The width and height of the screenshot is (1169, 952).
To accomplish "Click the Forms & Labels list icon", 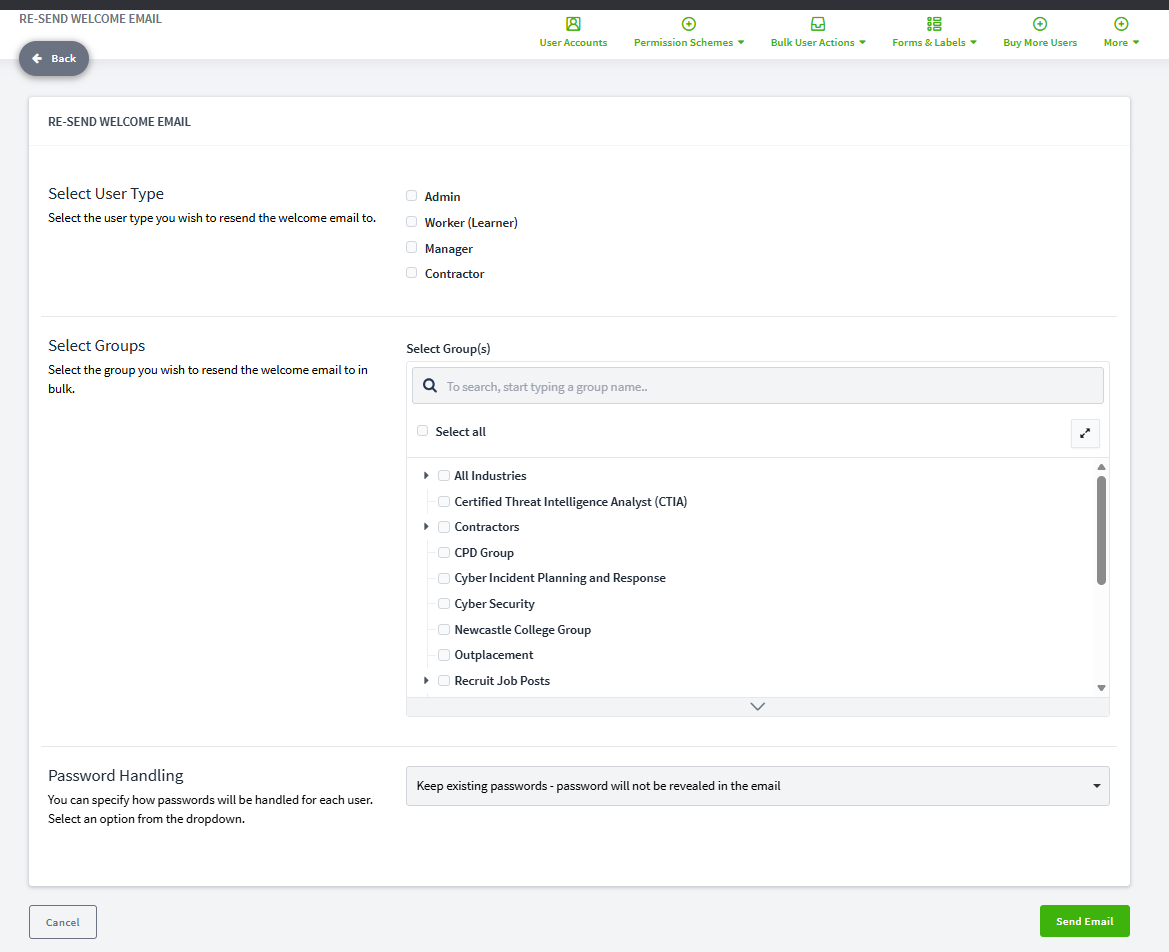I will pos(934,24).
